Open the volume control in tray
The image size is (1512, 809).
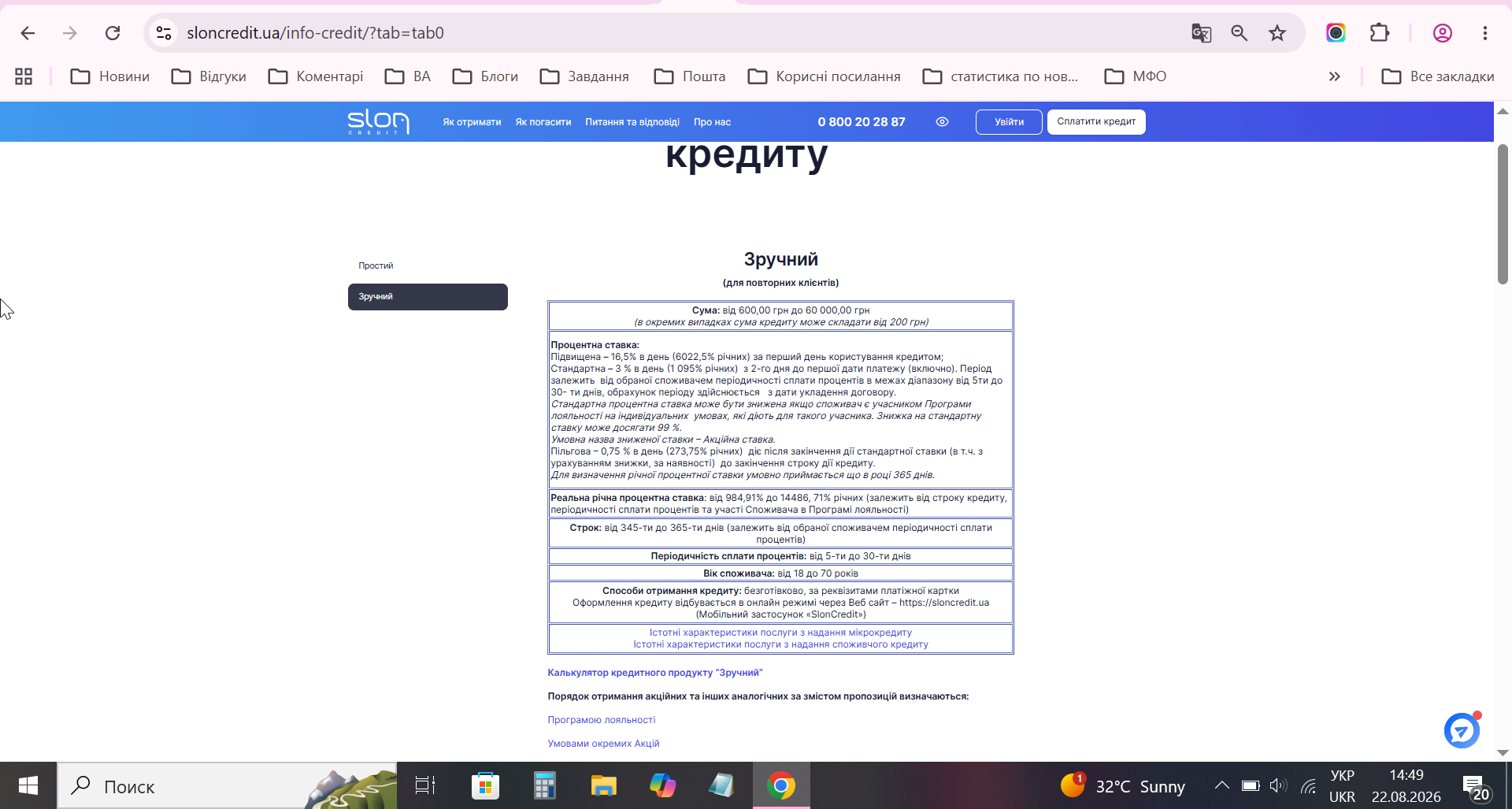[x=1278, y=785]
